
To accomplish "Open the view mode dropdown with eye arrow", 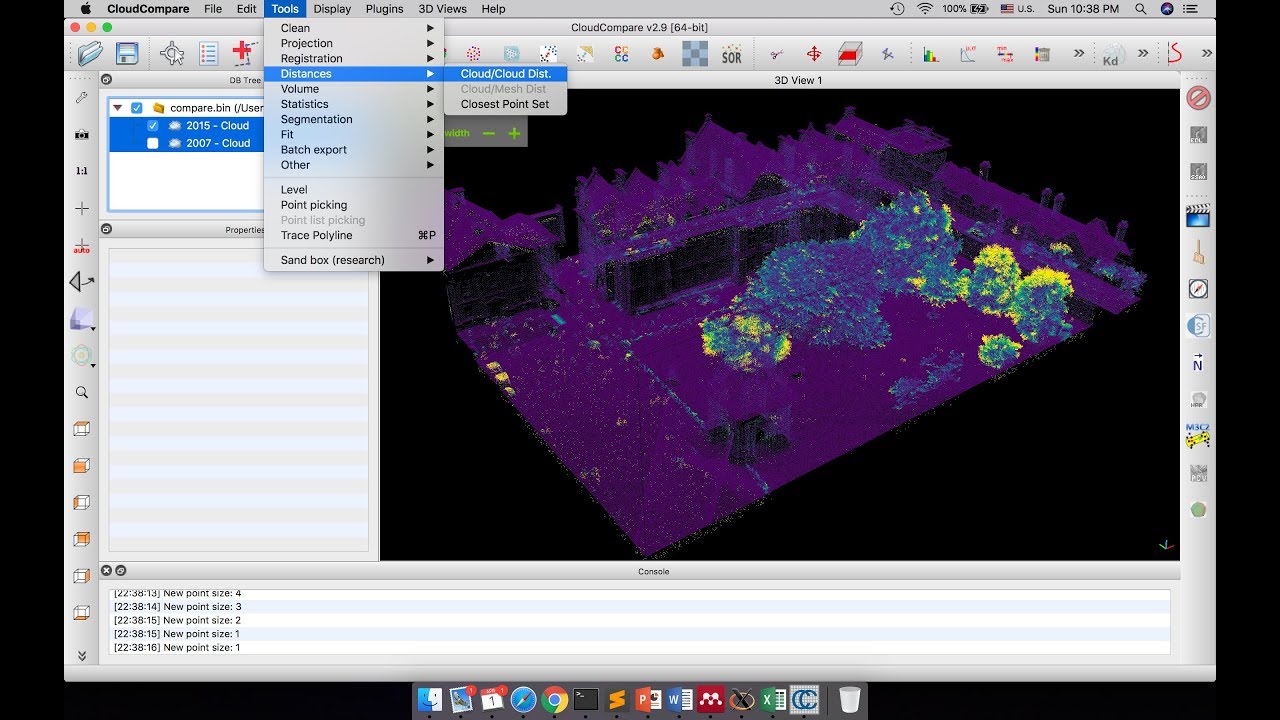I will click(82, 283).
